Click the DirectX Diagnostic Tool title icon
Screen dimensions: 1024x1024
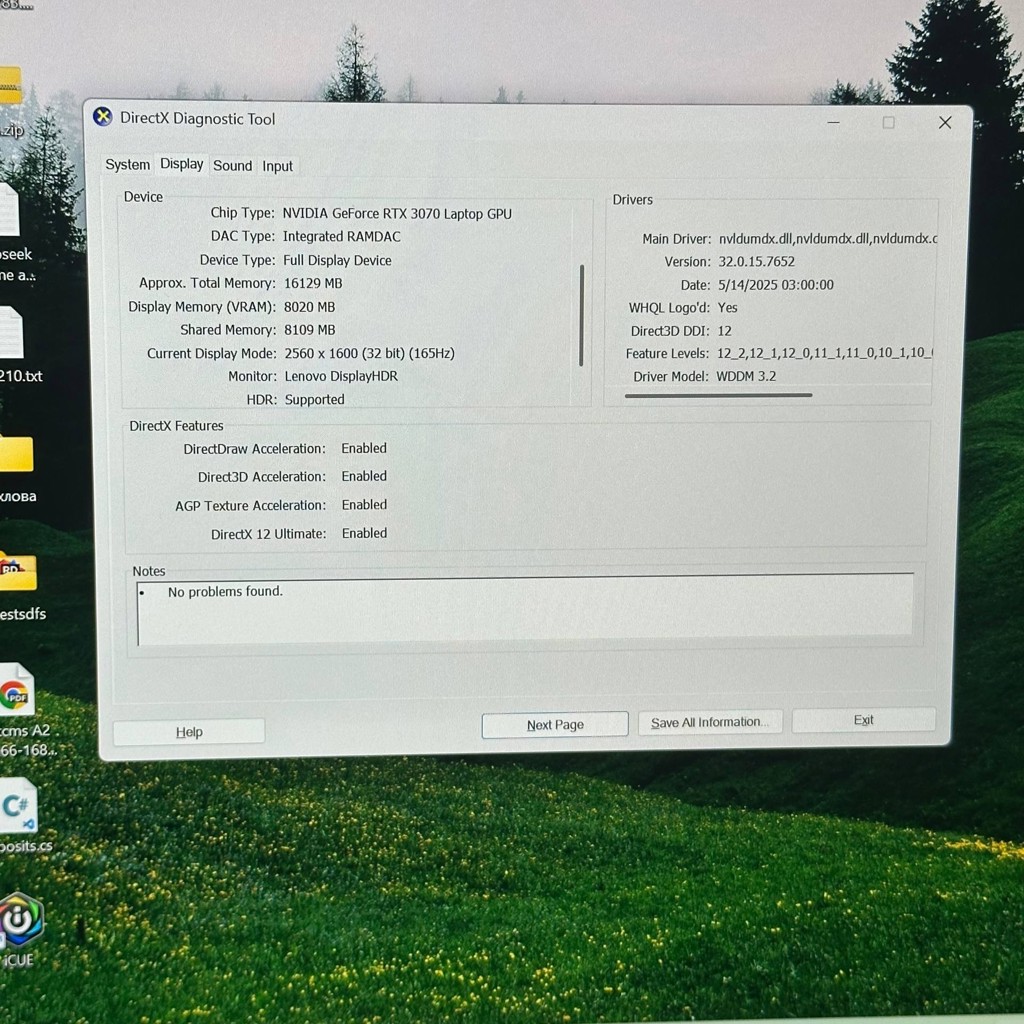coord(103,117)
